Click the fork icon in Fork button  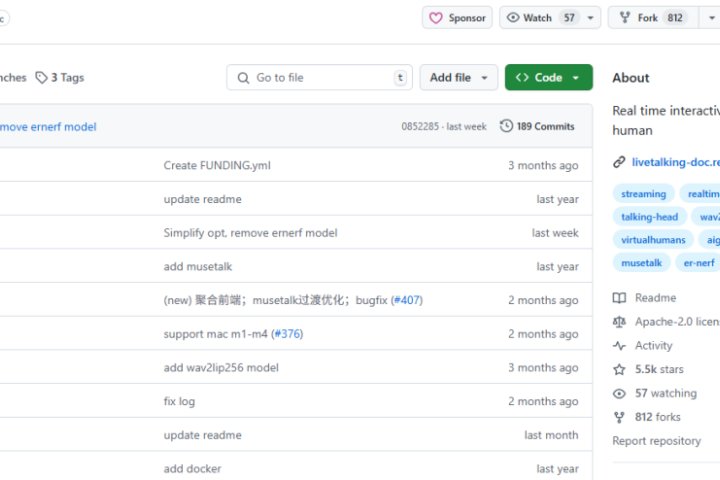coord(625,18)
